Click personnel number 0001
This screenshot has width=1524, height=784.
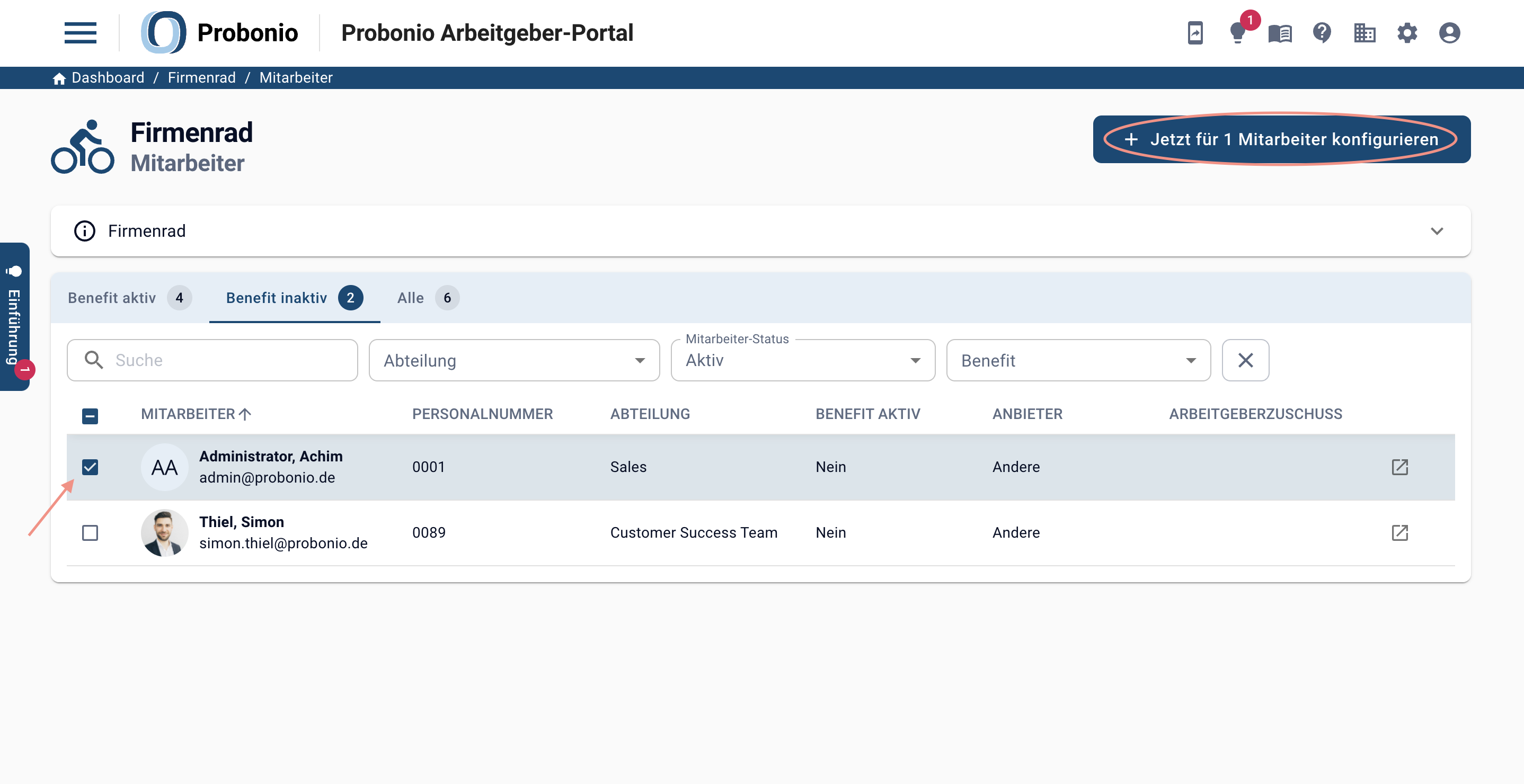(x=428, y=467)
